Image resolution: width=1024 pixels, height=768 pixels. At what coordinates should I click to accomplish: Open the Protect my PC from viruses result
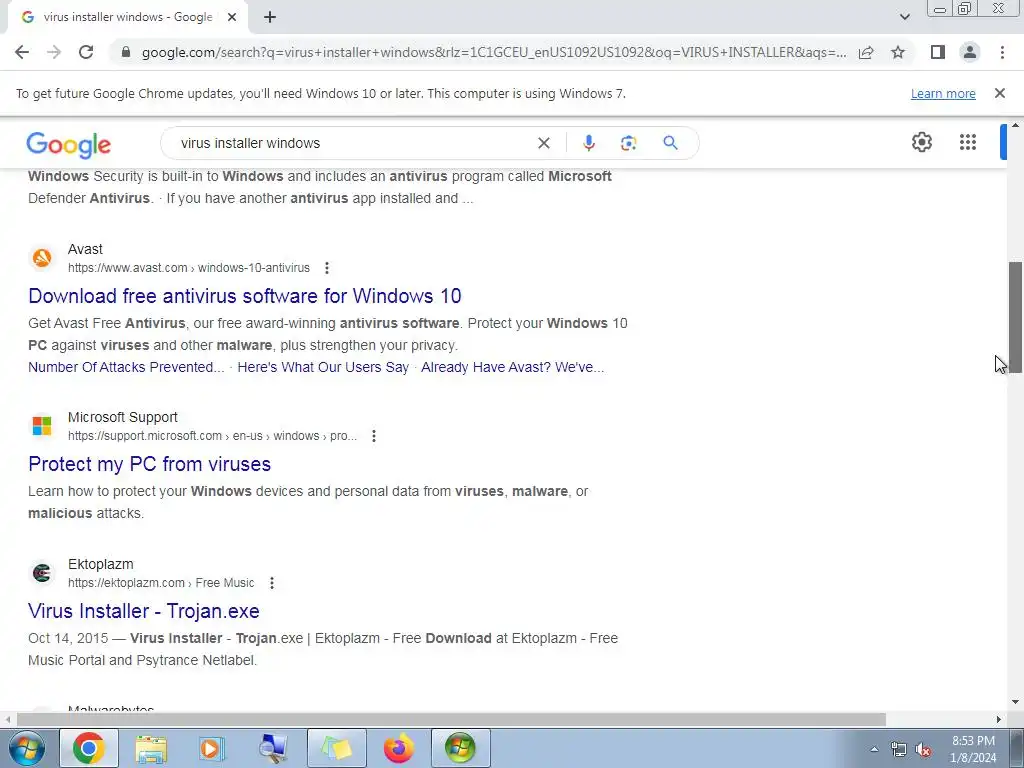click(x=150, y=464)
